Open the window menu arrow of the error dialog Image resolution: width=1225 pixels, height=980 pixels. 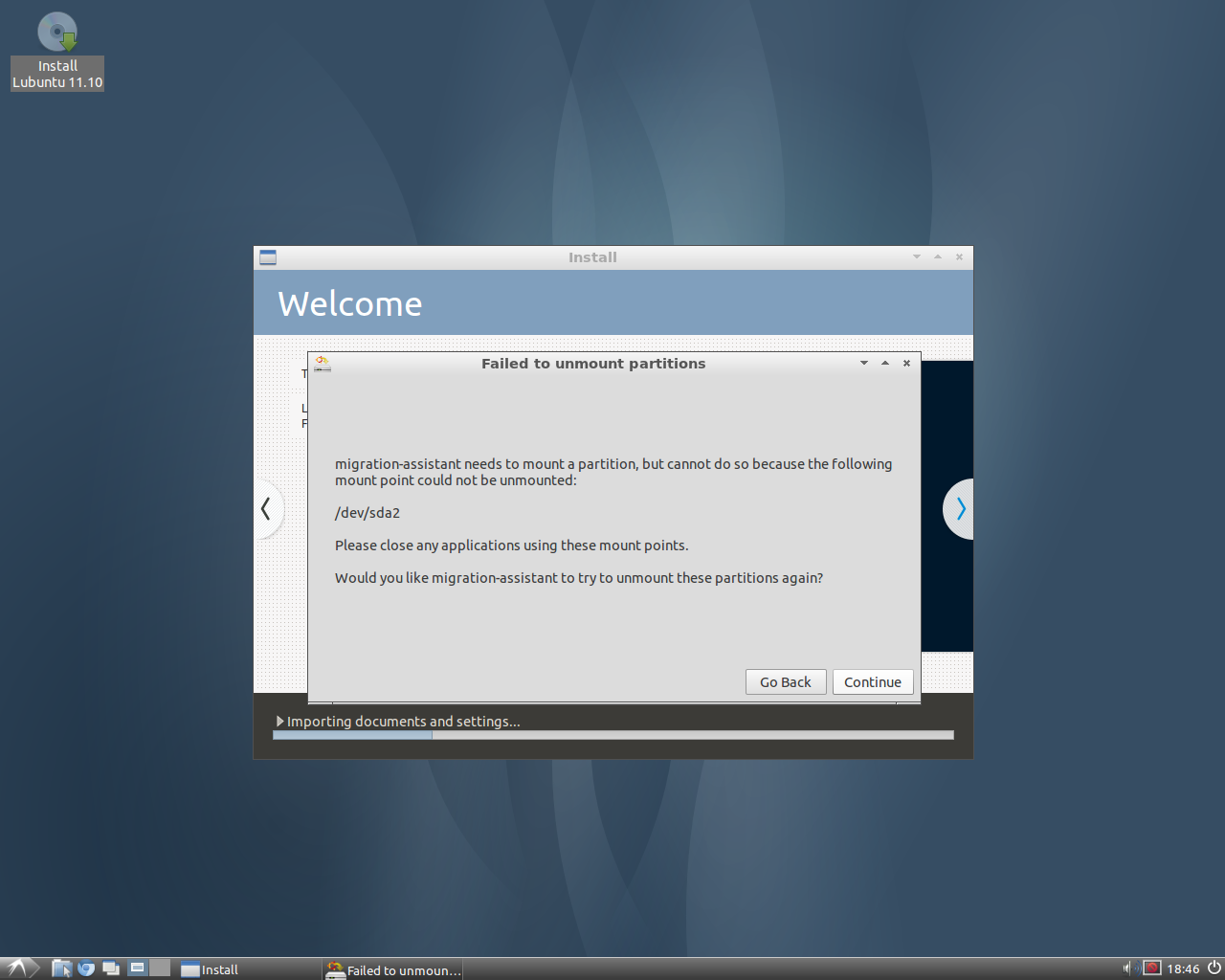(863, 364)
